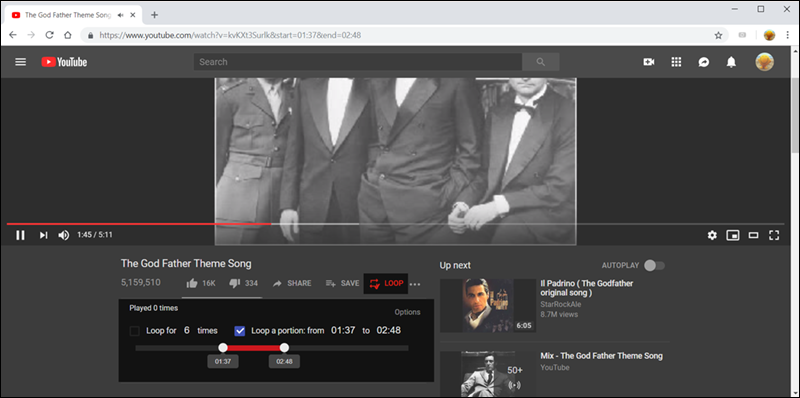
Task: Enter full screen mode
Action: 774,235
